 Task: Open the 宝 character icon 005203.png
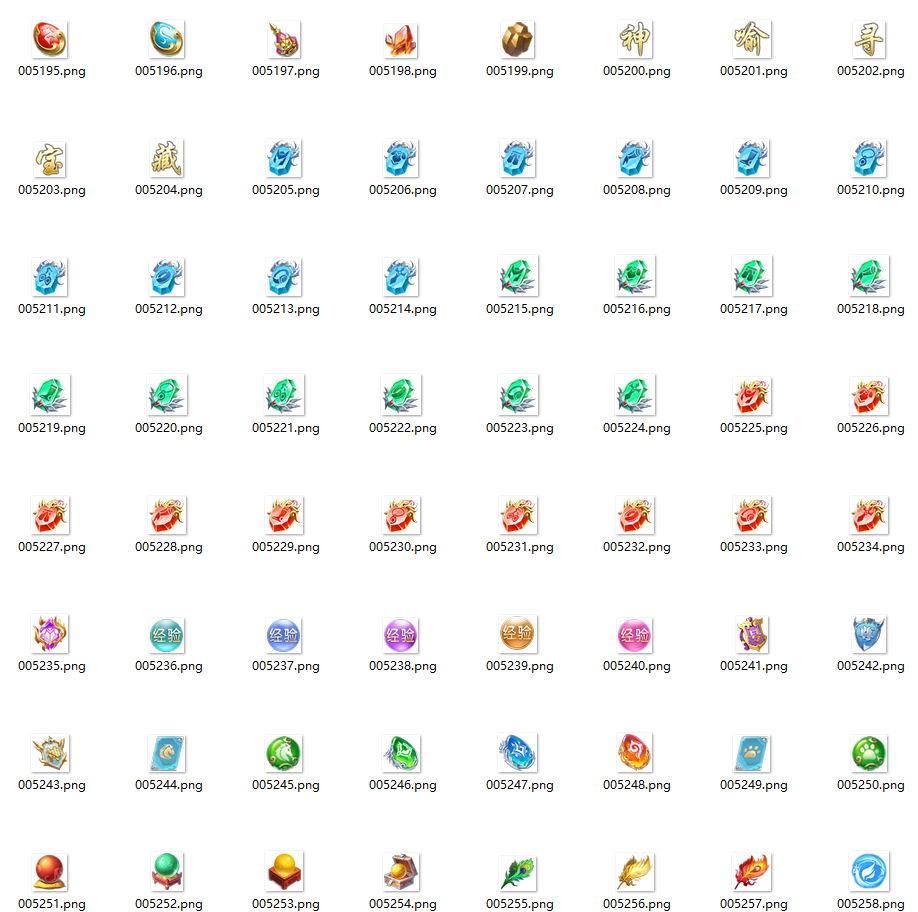tap(50, 157)
